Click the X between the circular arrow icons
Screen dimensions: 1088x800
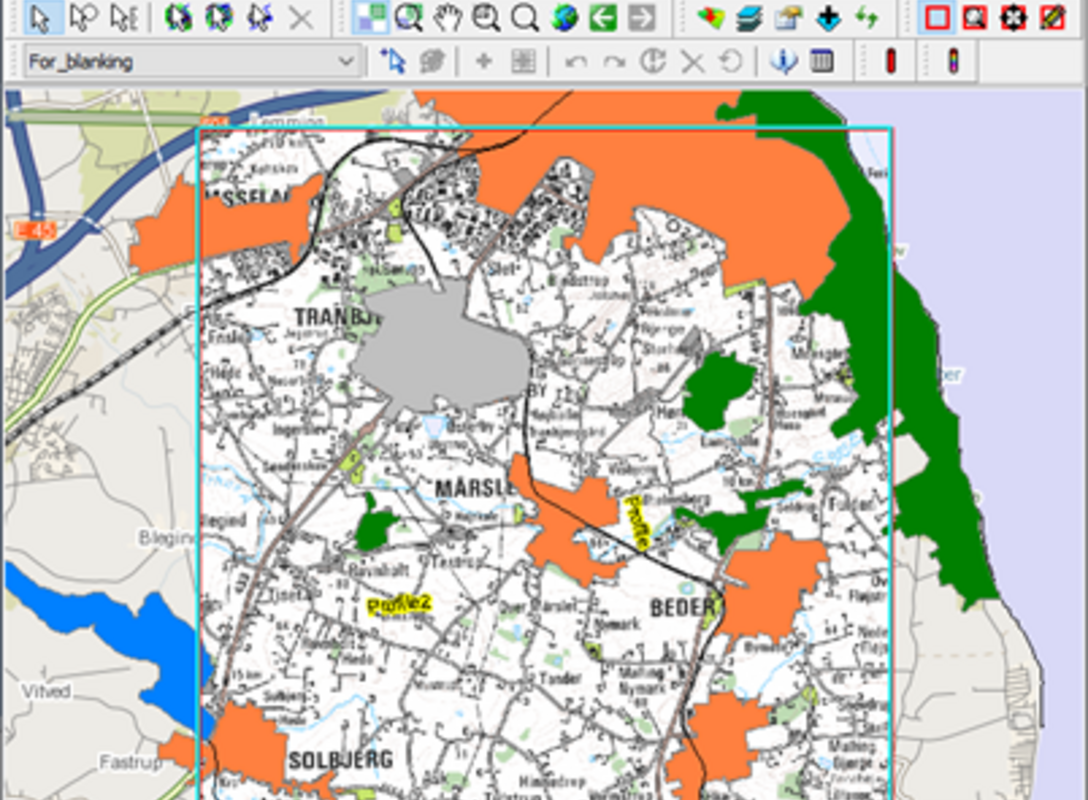tap(692, 61)
